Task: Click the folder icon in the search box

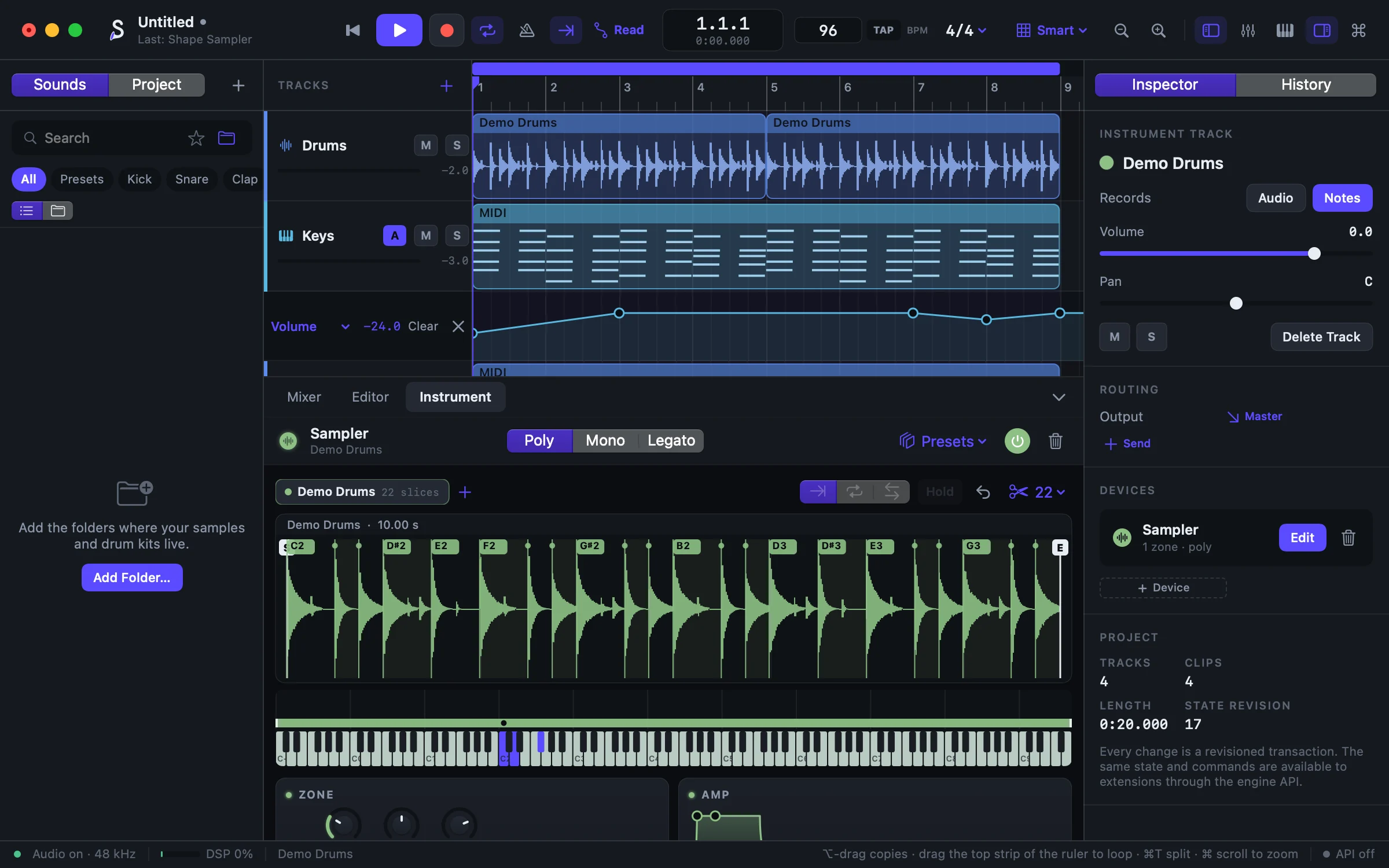Action: [226, 138]
